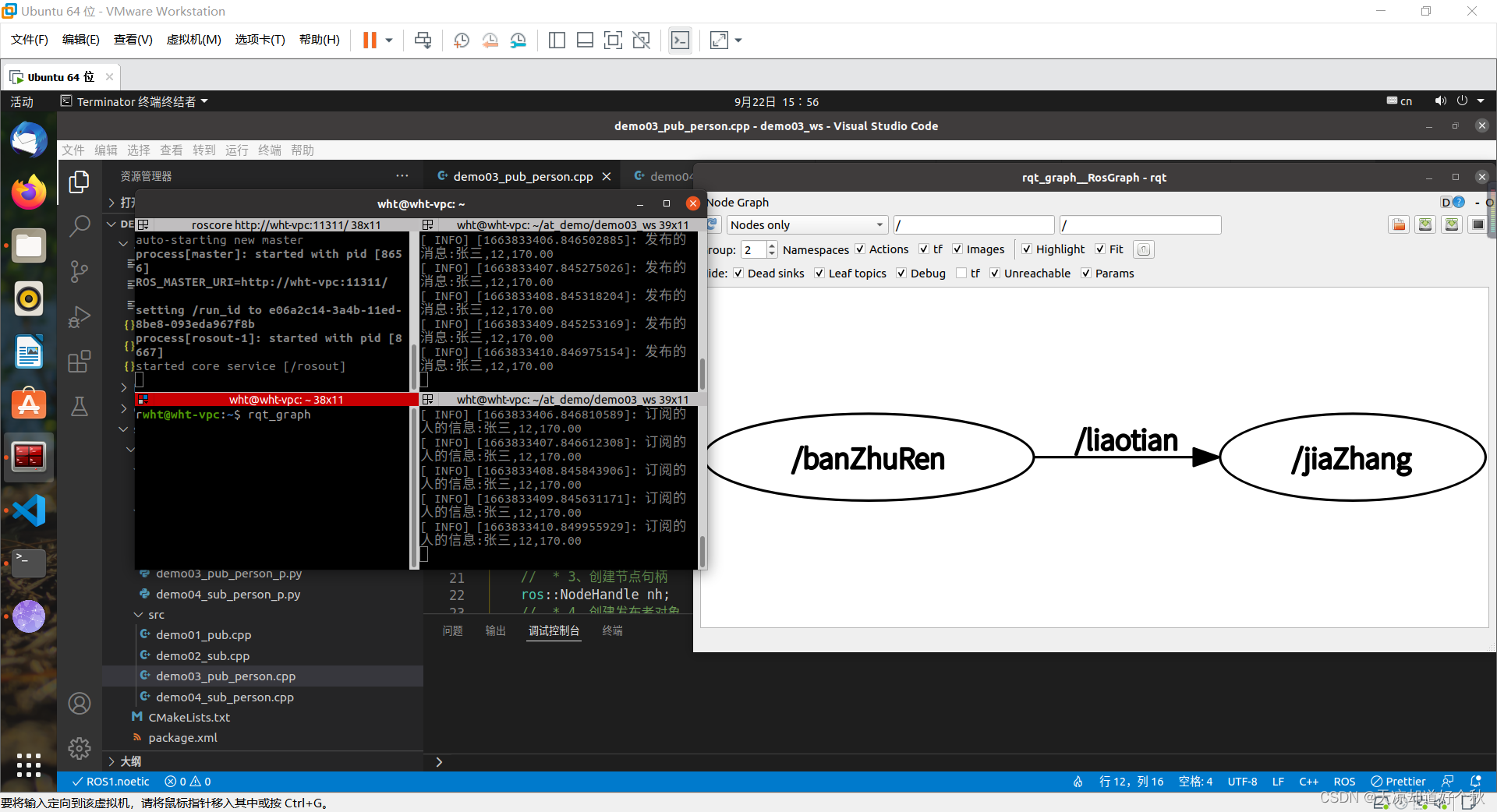Image resolution: width=1497 pixels, height=812 pixels.
Task: Switch to 输出 panel tab
Action: click(495, 630)
